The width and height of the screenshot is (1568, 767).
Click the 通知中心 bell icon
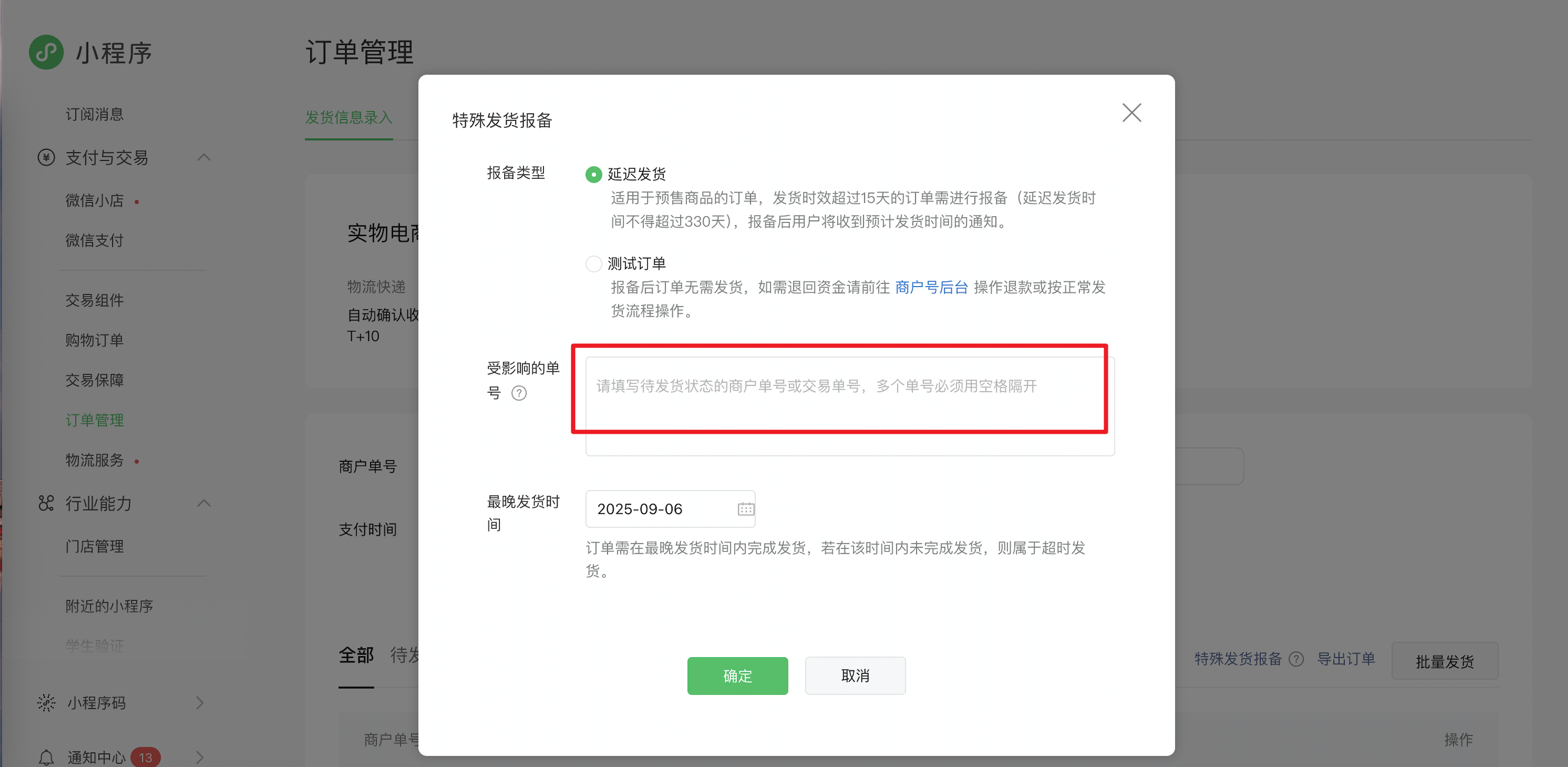pyautogui.click(x=46, y=756)
